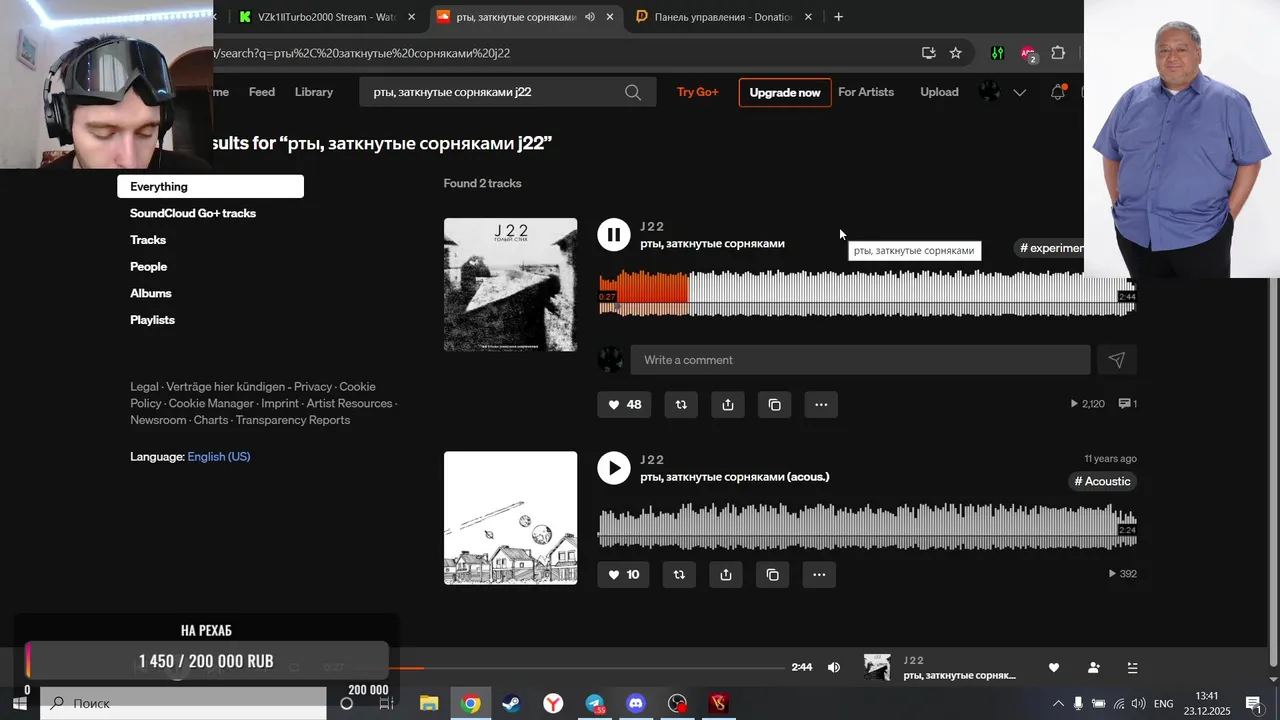Repost the acoustic track
The image size is (1280, 720).
pos(680,575)
